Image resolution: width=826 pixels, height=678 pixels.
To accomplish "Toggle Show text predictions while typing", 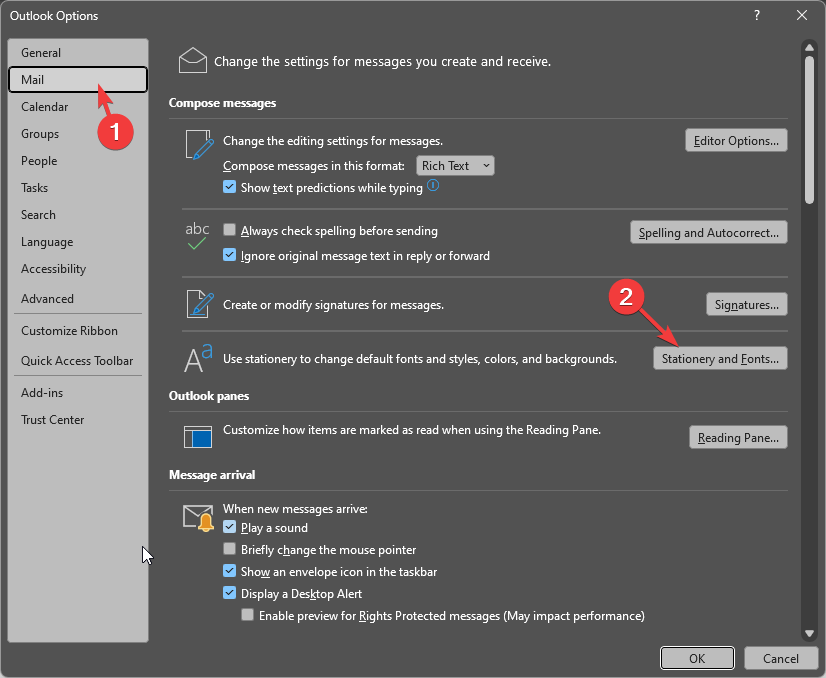I will [x=229, y=187].
